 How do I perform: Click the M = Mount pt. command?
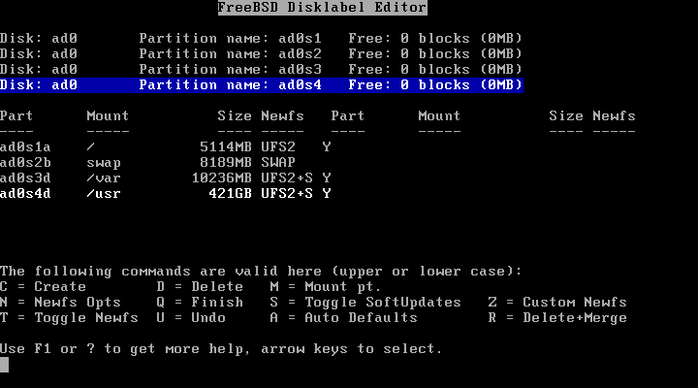click(325, 287)
